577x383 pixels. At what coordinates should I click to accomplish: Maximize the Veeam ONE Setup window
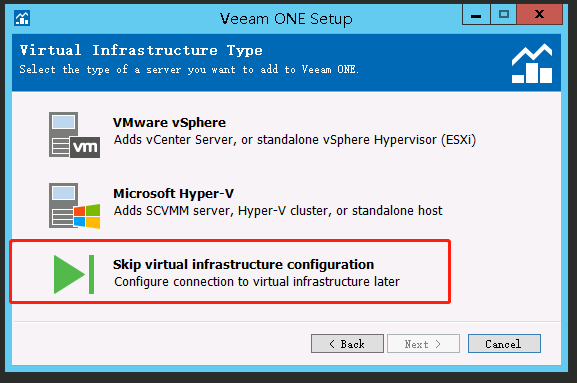point(503,15)
